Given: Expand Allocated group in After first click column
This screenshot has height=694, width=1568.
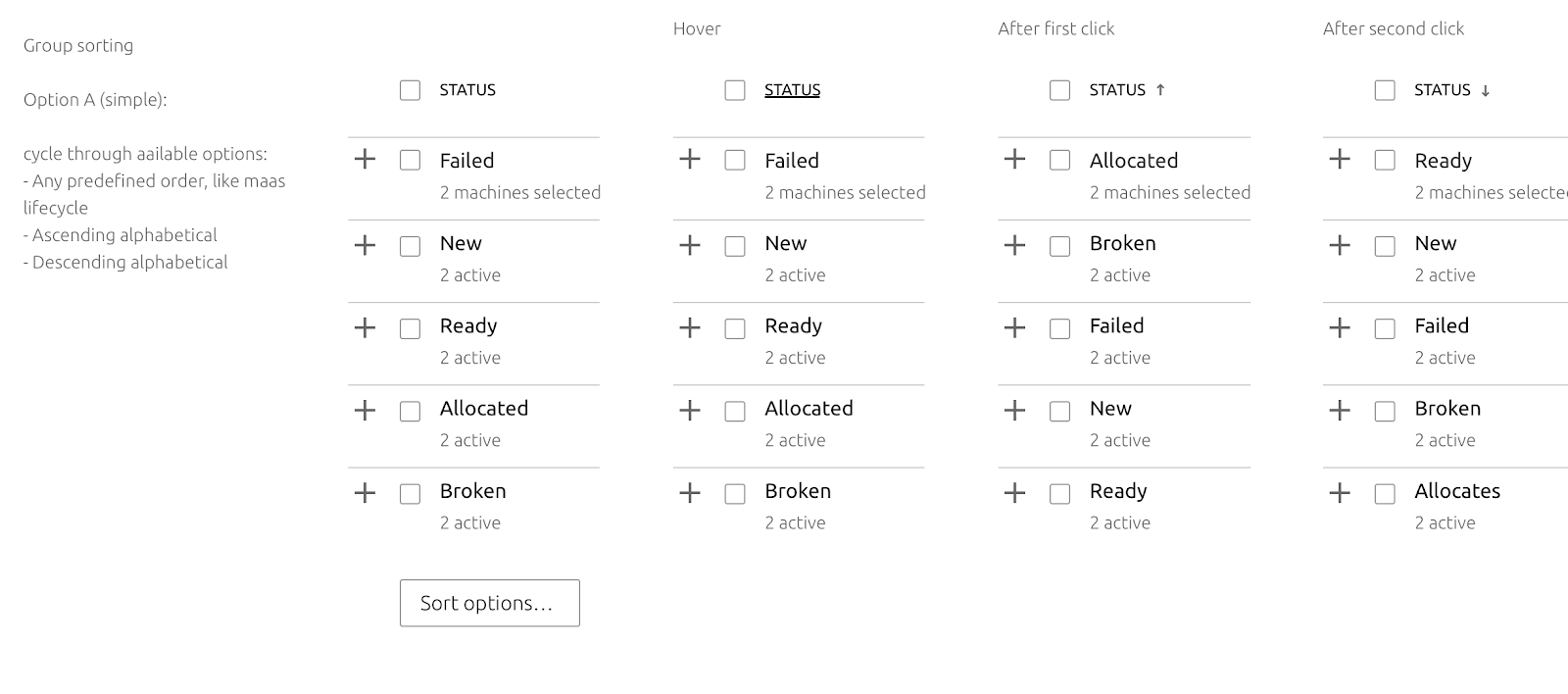Looking at the screenshot, I should point(1014,159).
